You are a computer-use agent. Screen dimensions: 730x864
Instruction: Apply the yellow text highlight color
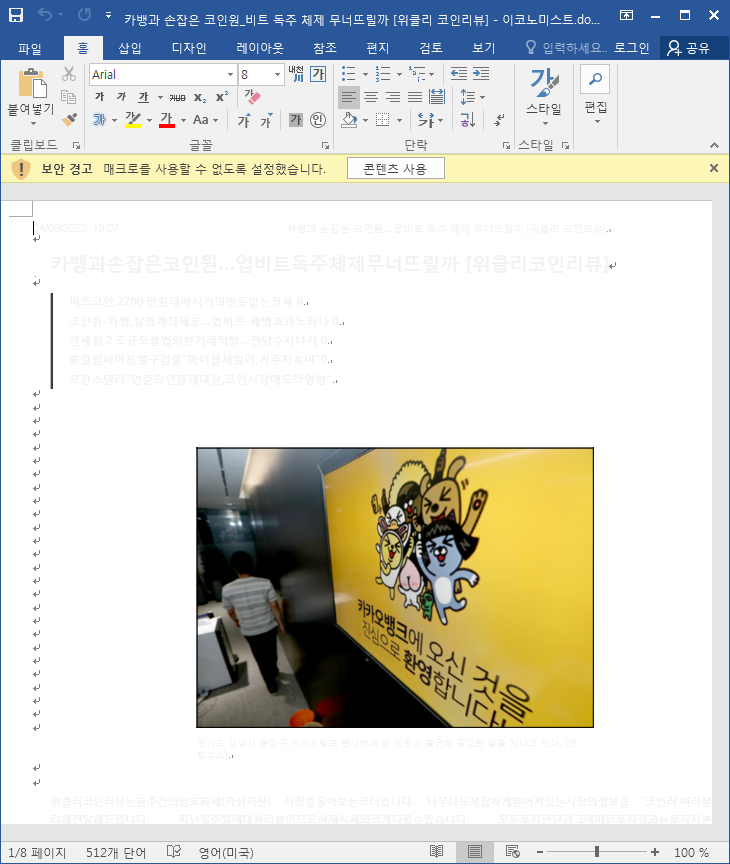pos(133,120)
